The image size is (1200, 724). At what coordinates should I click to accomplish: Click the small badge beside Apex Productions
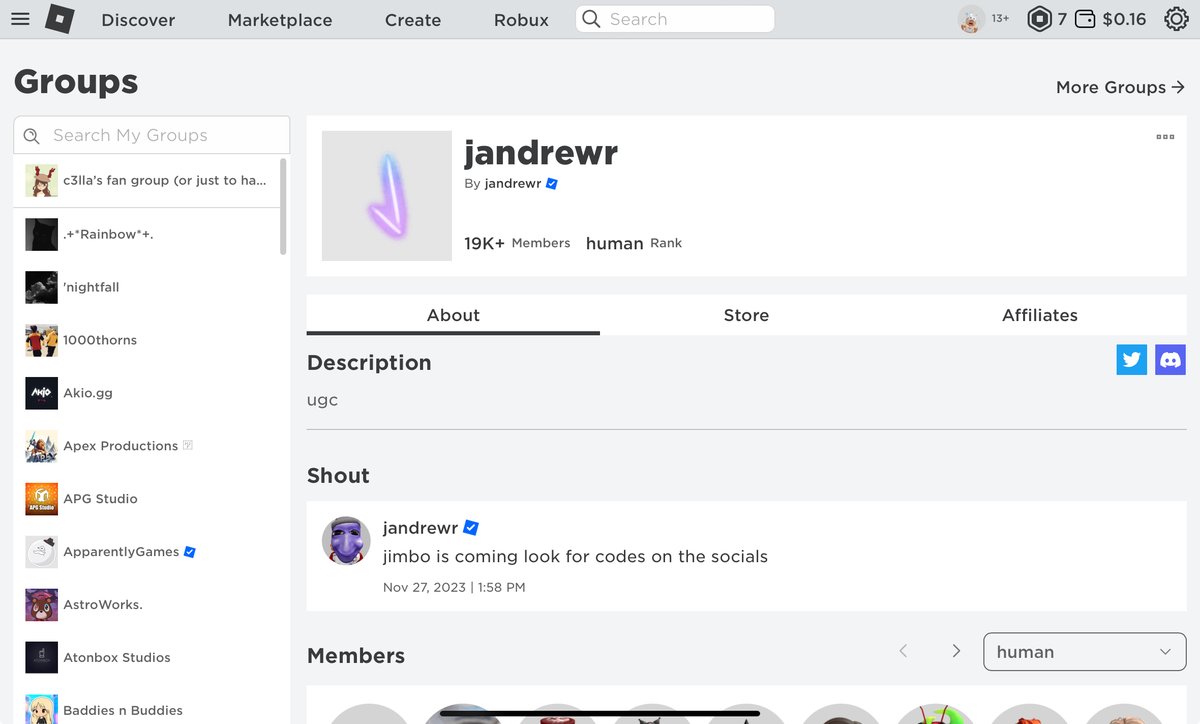(x=188, y=445)
